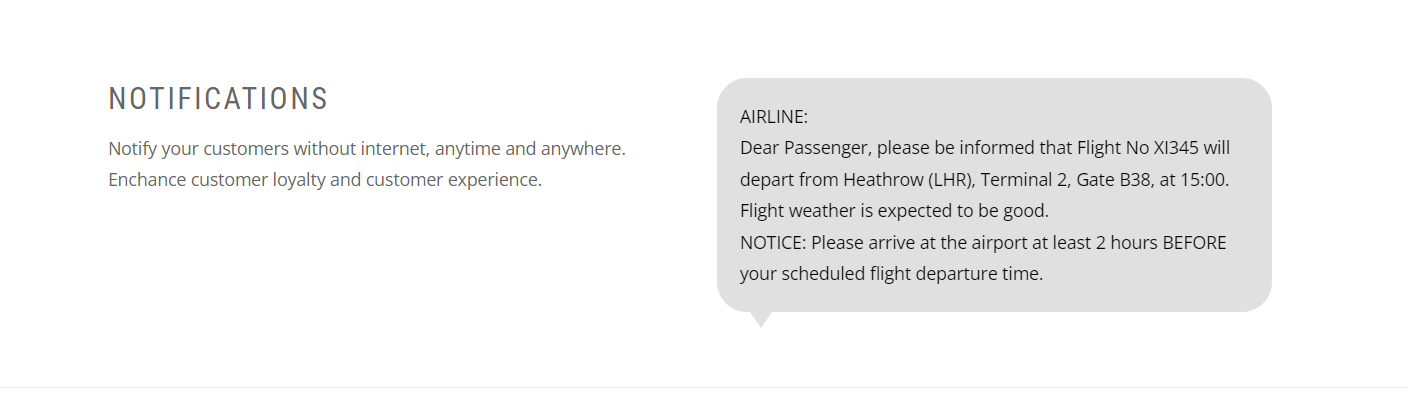1408x411 pixels.
Task: Click 'your scheduled flight departure time' line
Action: click(x=891, y=273)
